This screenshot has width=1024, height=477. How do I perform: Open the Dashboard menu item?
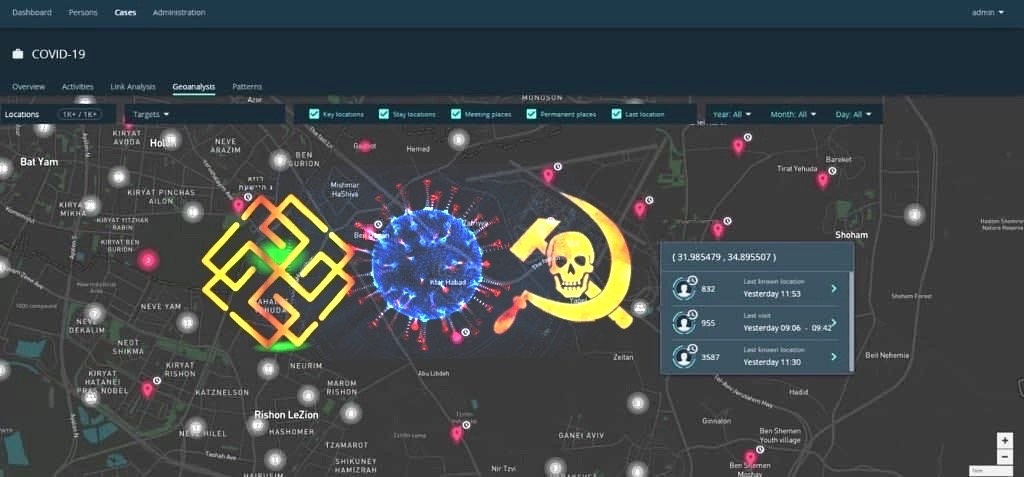(31, 12)
